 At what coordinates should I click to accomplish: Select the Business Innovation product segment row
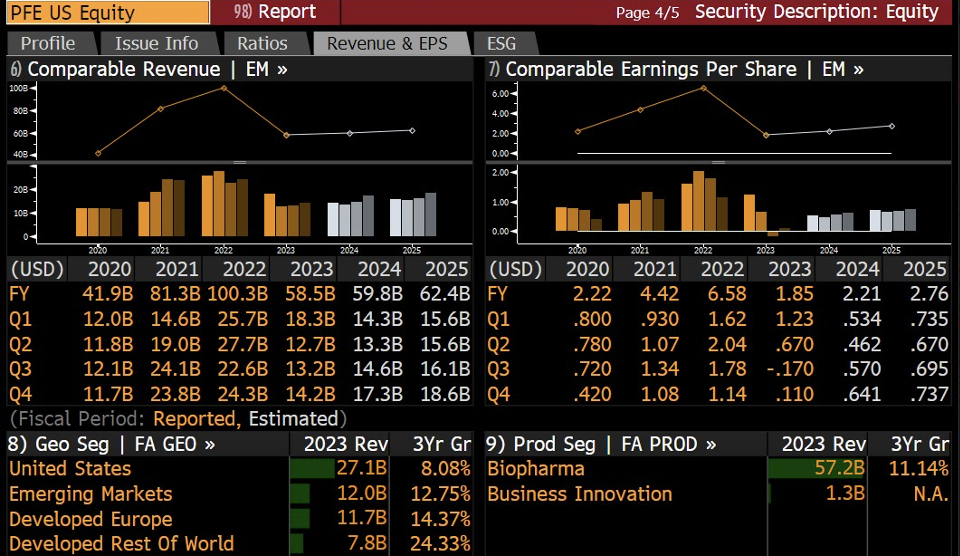tap(718, 494)
